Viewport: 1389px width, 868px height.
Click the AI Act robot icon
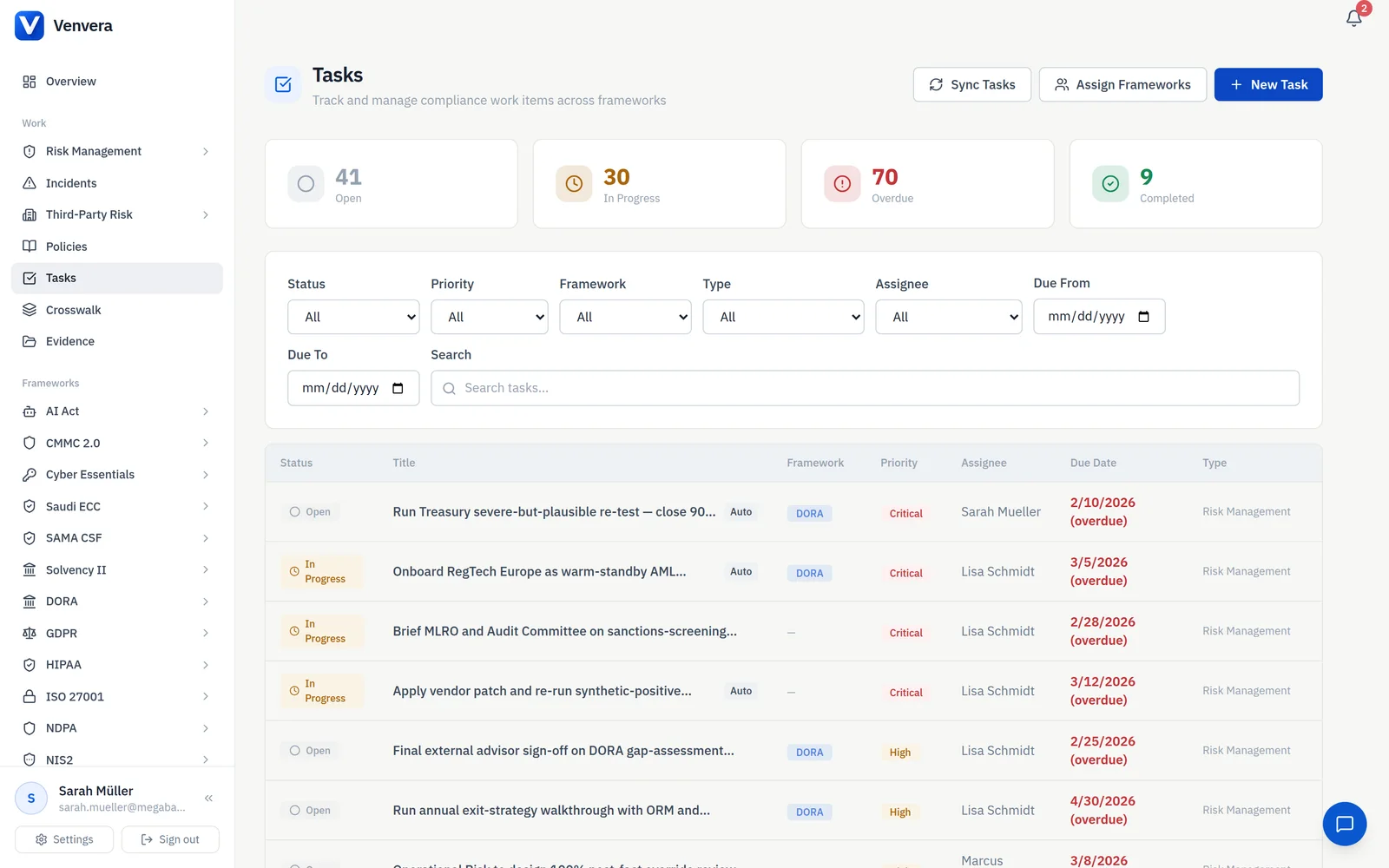point(30,411)
